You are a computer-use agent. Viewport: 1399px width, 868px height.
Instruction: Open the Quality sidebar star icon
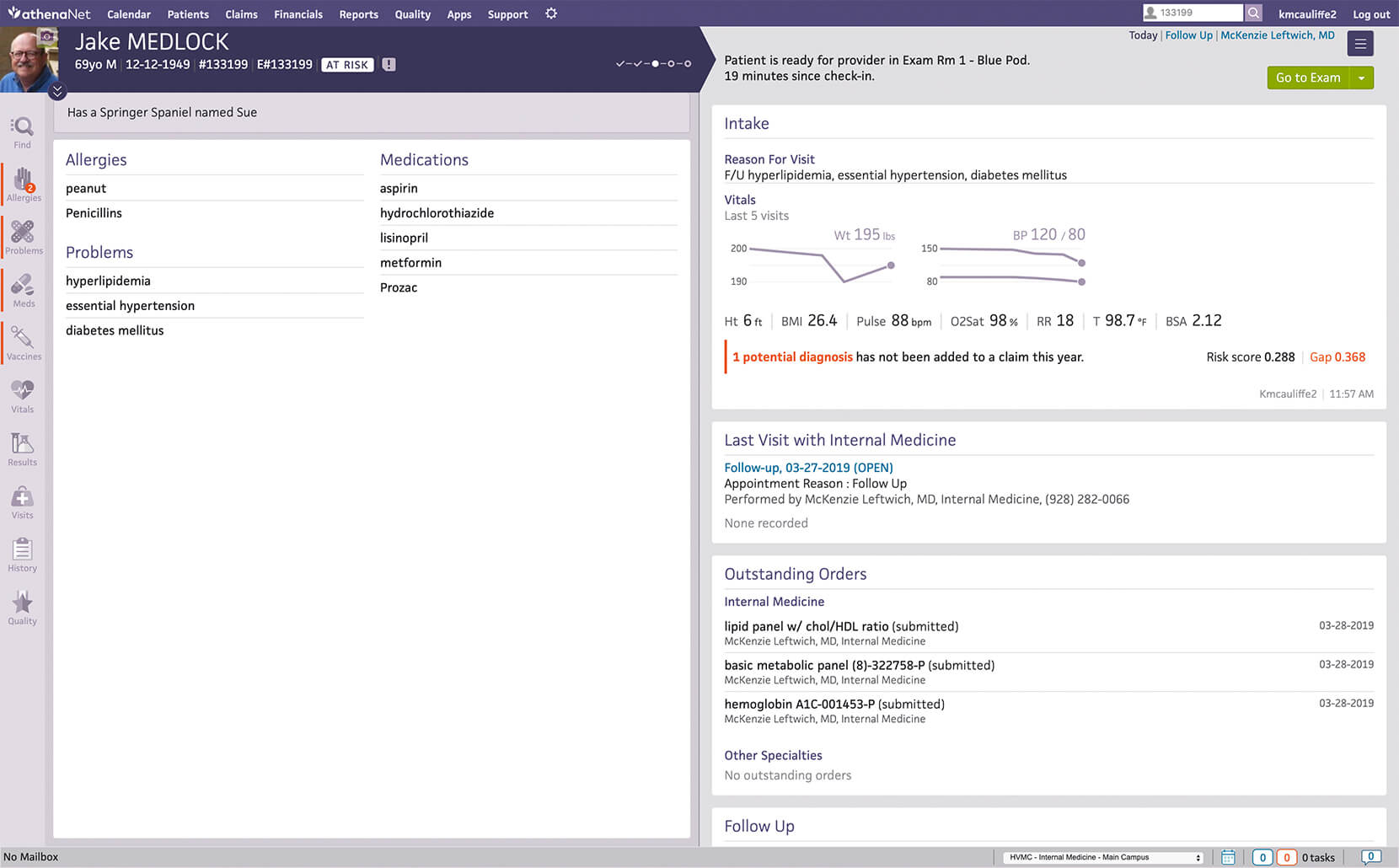click(x=23, y=608)
